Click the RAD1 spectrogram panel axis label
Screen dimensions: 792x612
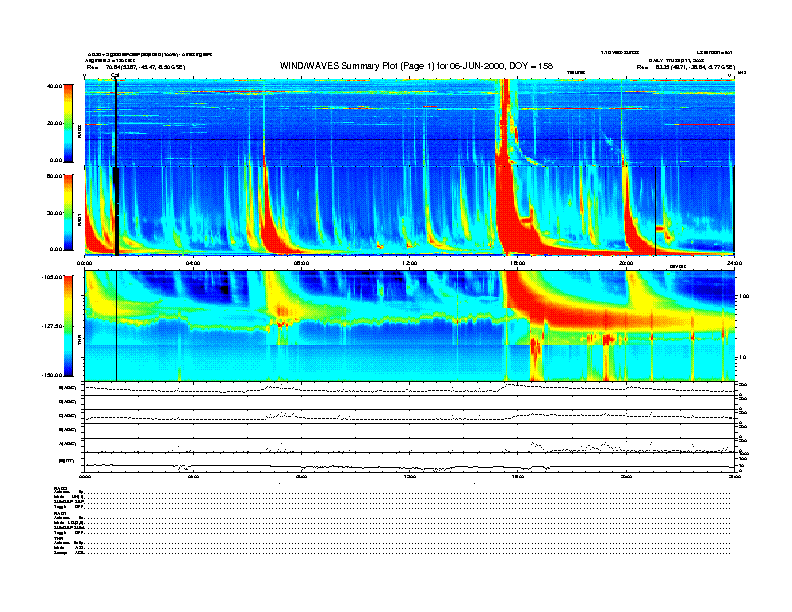tap(79, 219)
